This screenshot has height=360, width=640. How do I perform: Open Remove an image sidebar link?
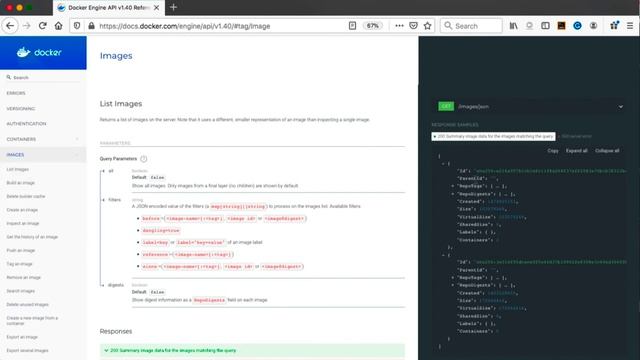click(x=24, y=277)
